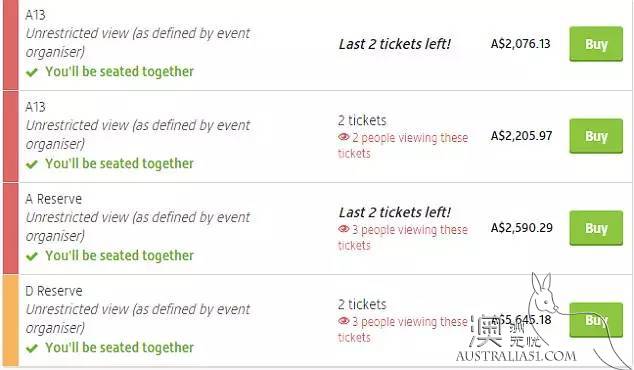Click green checkmark in D Reserve listing
The image size is (634, 370).
click(x=32, y=348)
